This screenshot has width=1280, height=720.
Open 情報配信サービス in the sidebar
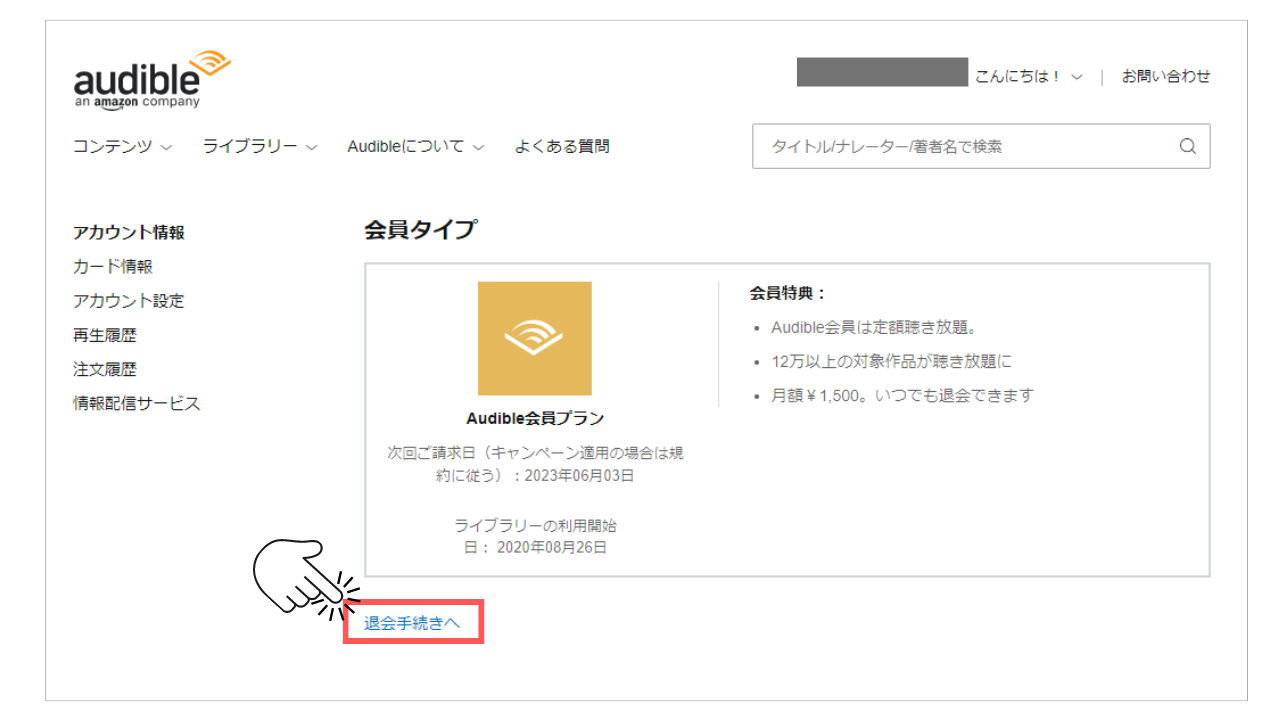[137, 403]
